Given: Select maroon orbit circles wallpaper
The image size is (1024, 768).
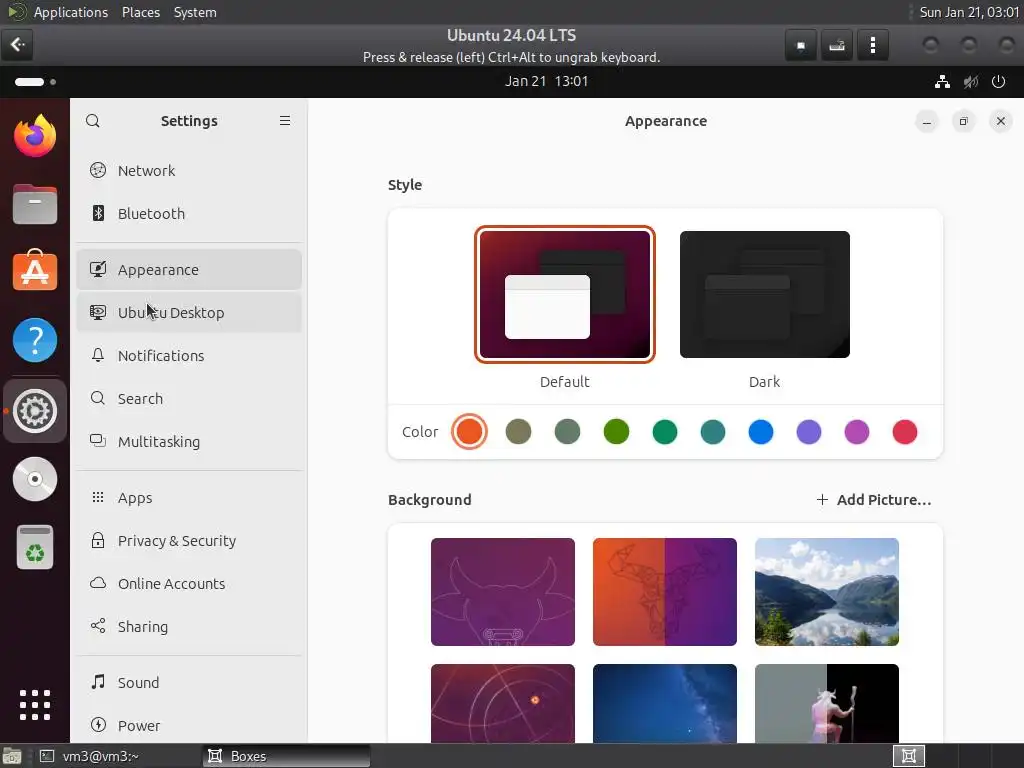Looking at the screenshot, I should click(503, 703).
